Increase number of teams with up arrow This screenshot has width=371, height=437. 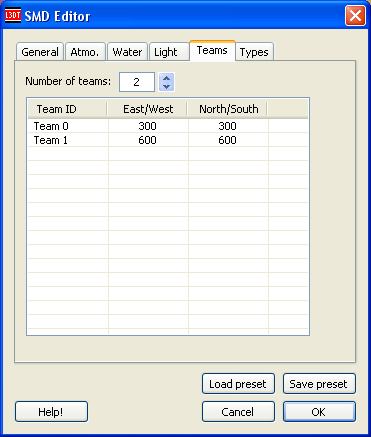click(x=167, y=78)
